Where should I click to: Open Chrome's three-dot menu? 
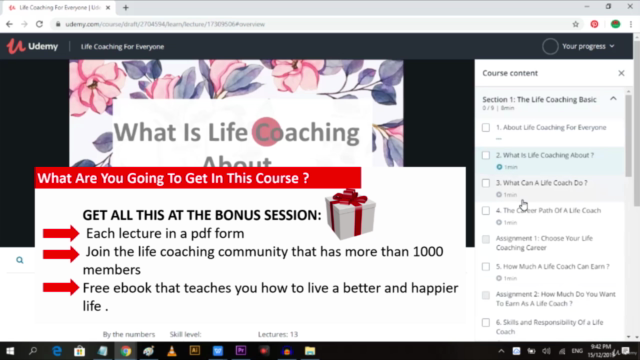coord(631,24)
